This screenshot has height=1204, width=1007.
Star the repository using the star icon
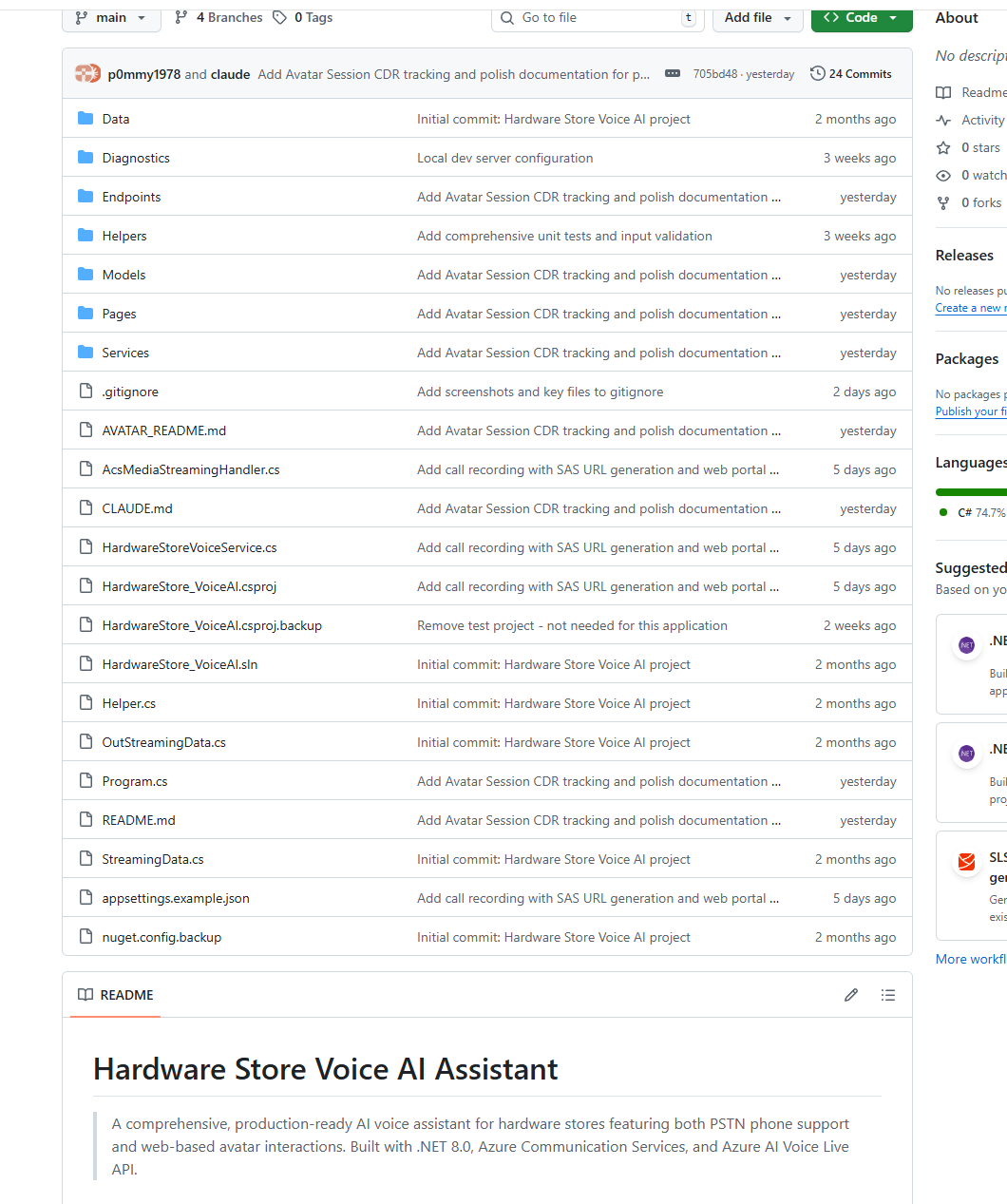coord(942,147)
